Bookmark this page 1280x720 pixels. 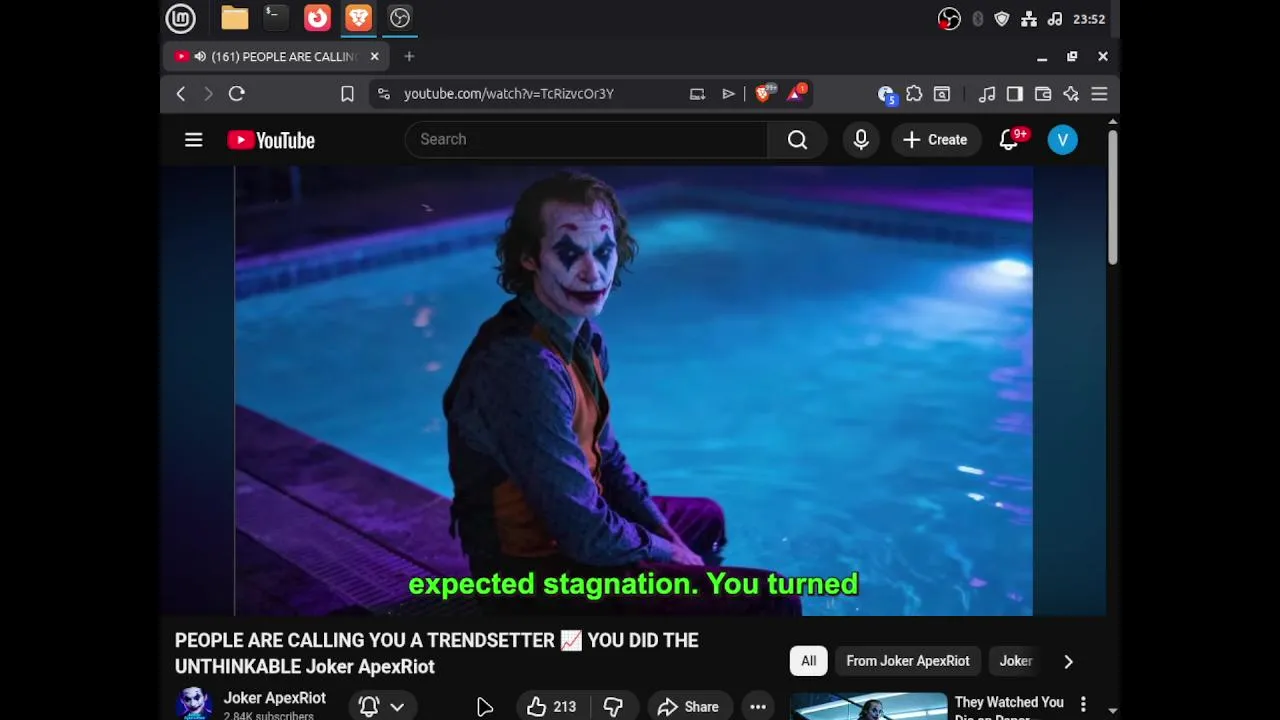[x=347, y=94]
